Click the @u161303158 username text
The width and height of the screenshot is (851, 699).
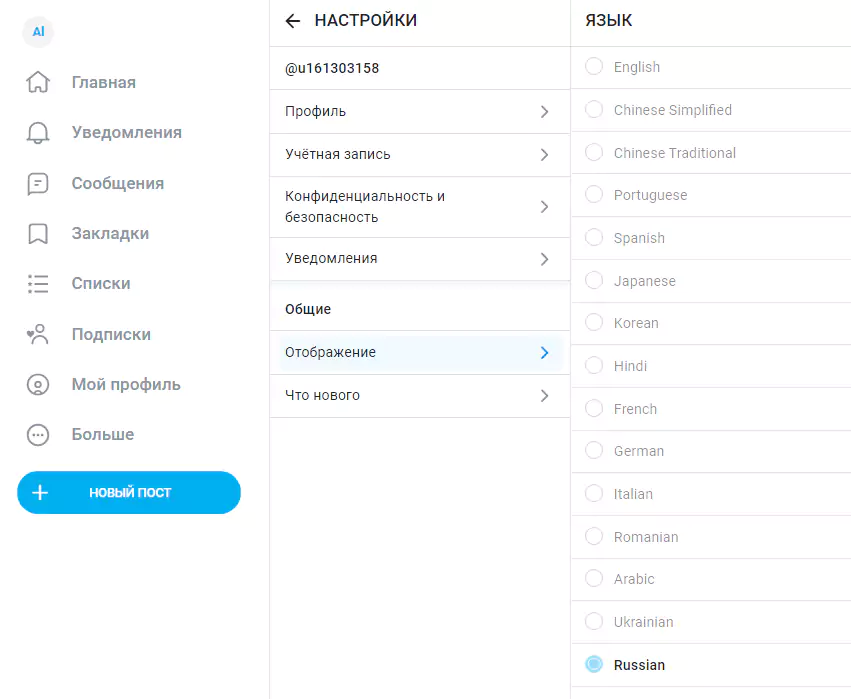332,68
